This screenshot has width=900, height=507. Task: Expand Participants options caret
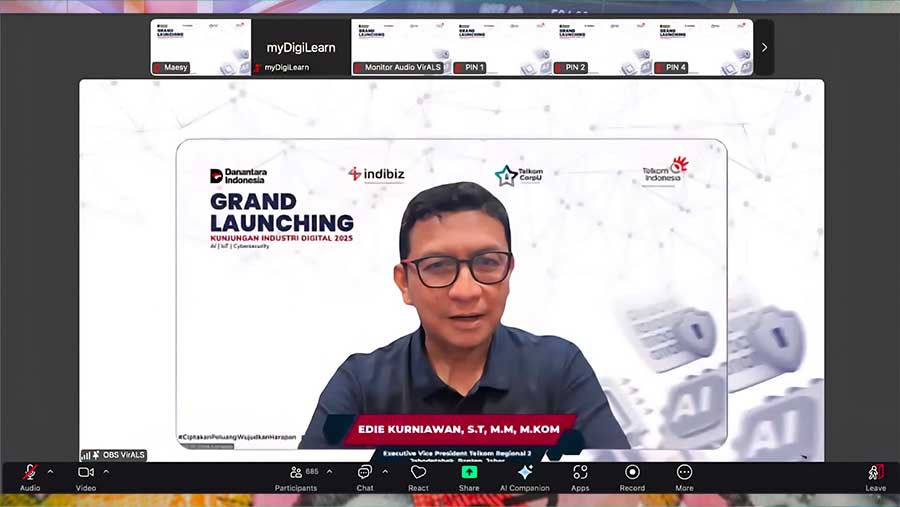[x=329, y=471]
